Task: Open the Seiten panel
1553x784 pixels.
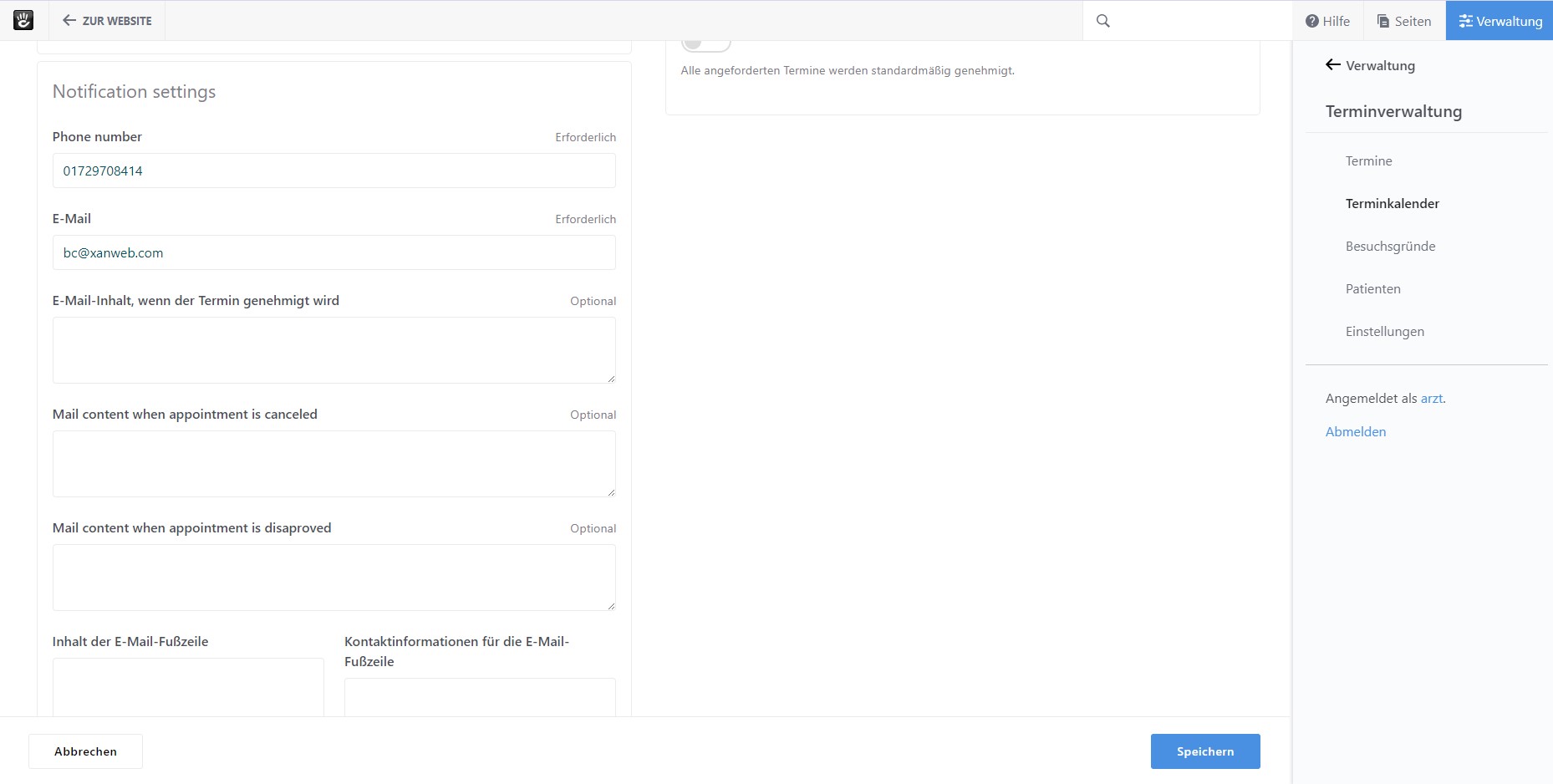Action: click(1405, 21)
